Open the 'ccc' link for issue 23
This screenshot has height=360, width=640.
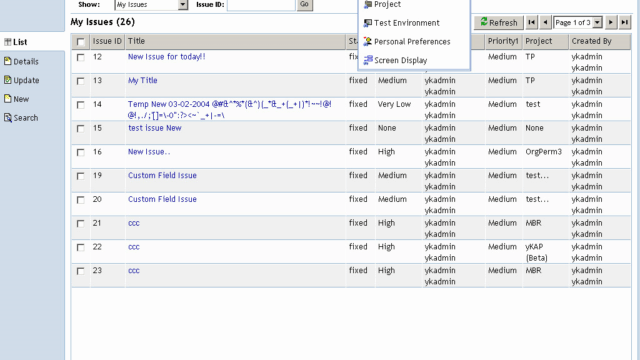133,270
